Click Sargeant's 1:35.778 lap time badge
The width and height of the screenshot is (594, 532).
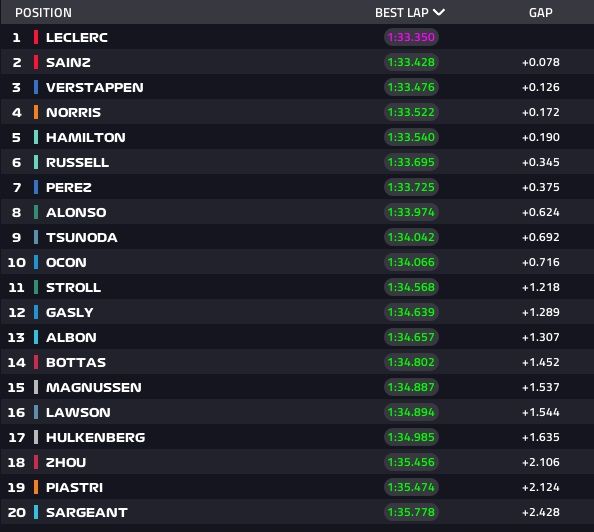pyautogui.click(x=411, y=512)
